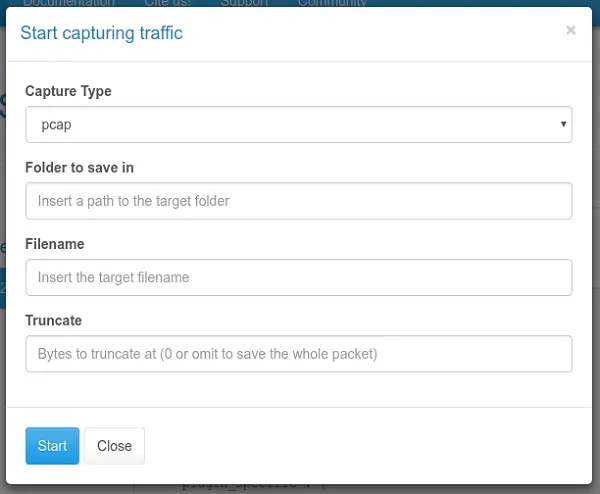Click the Truncate label text
Viewport: 600px width, 494px height.
pyautogui.click(x=53, y=321)
